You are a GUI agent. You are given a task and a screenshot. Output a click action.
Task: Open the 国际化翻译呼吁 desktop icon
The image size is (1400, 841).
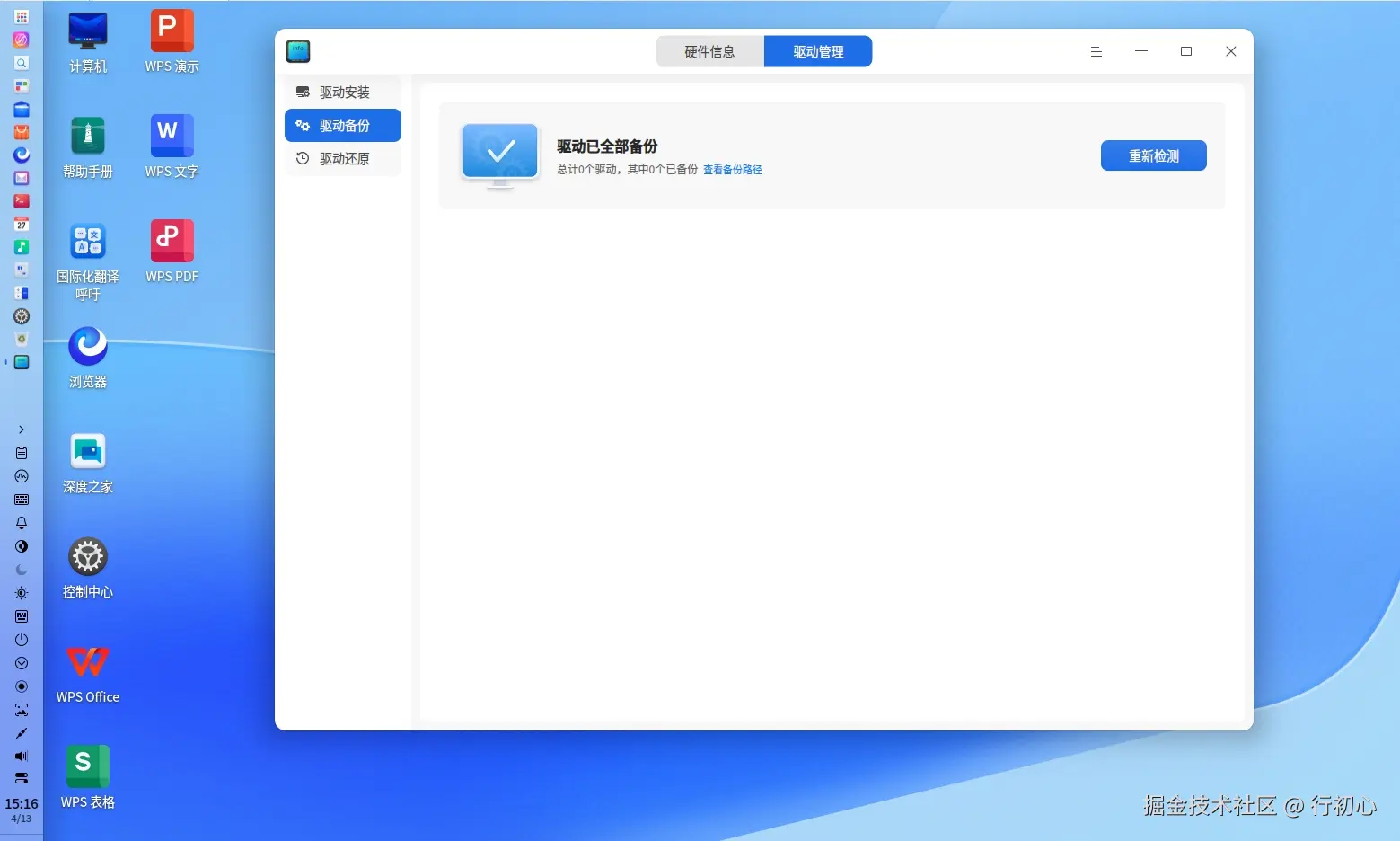tap(88, 261)
